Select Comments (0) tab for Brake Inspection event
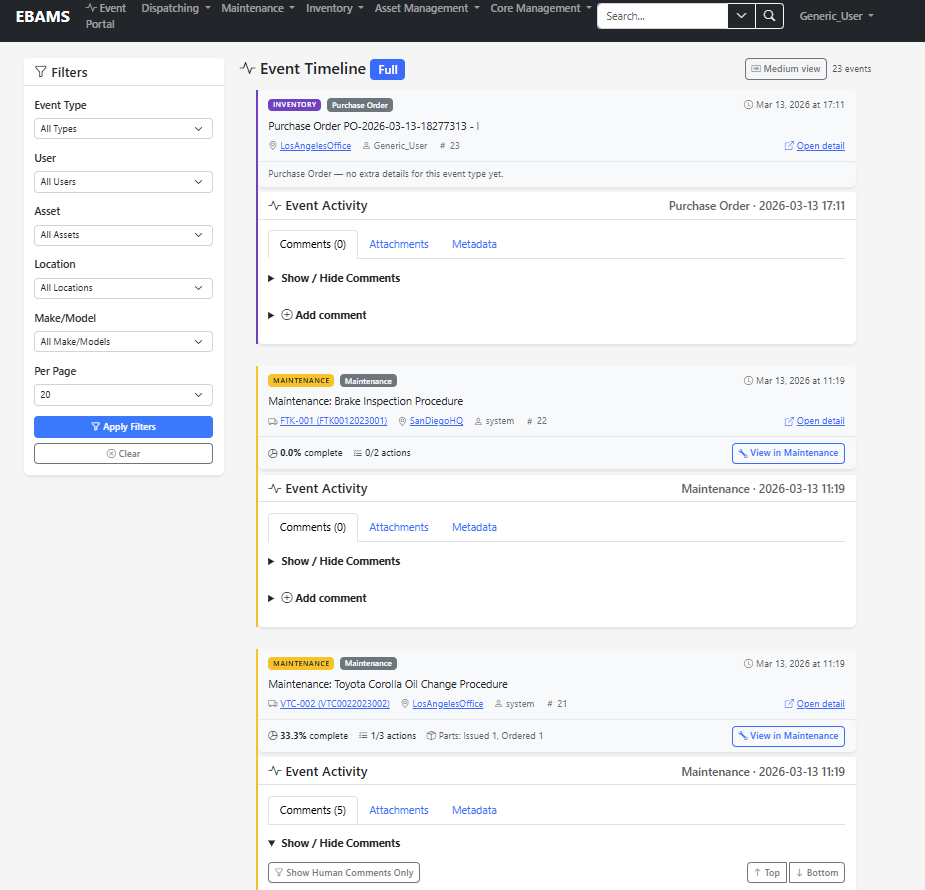Viewport: 925px width, 890px height. (313, 527)
